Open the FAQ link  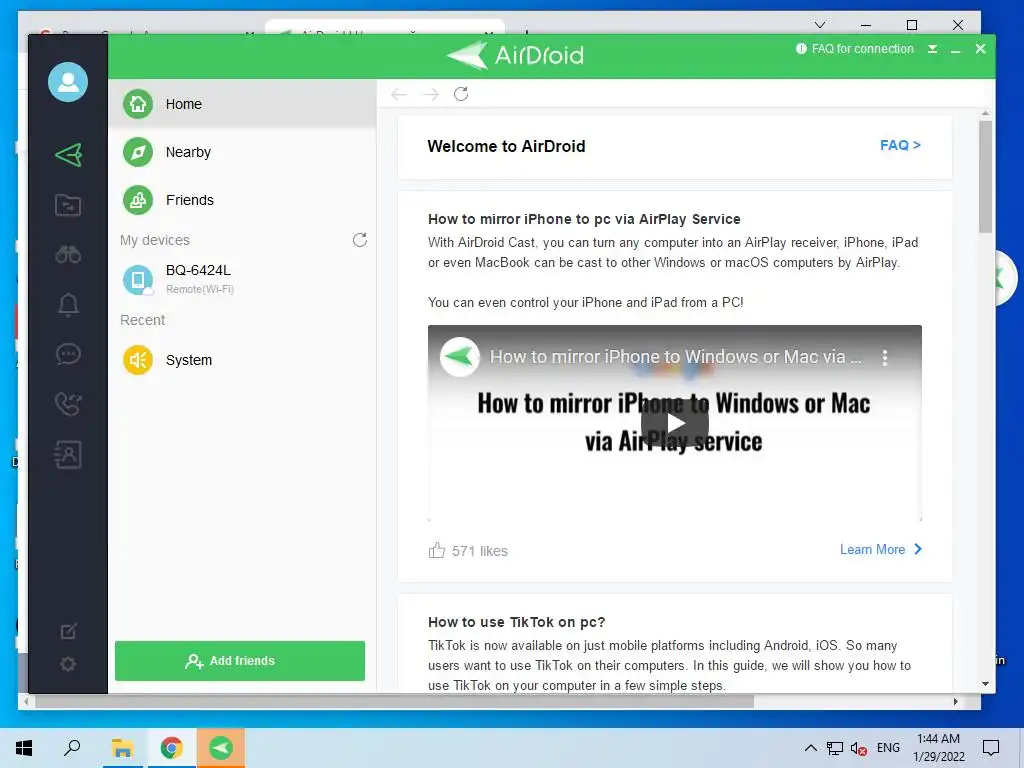[x=900, y=145]
